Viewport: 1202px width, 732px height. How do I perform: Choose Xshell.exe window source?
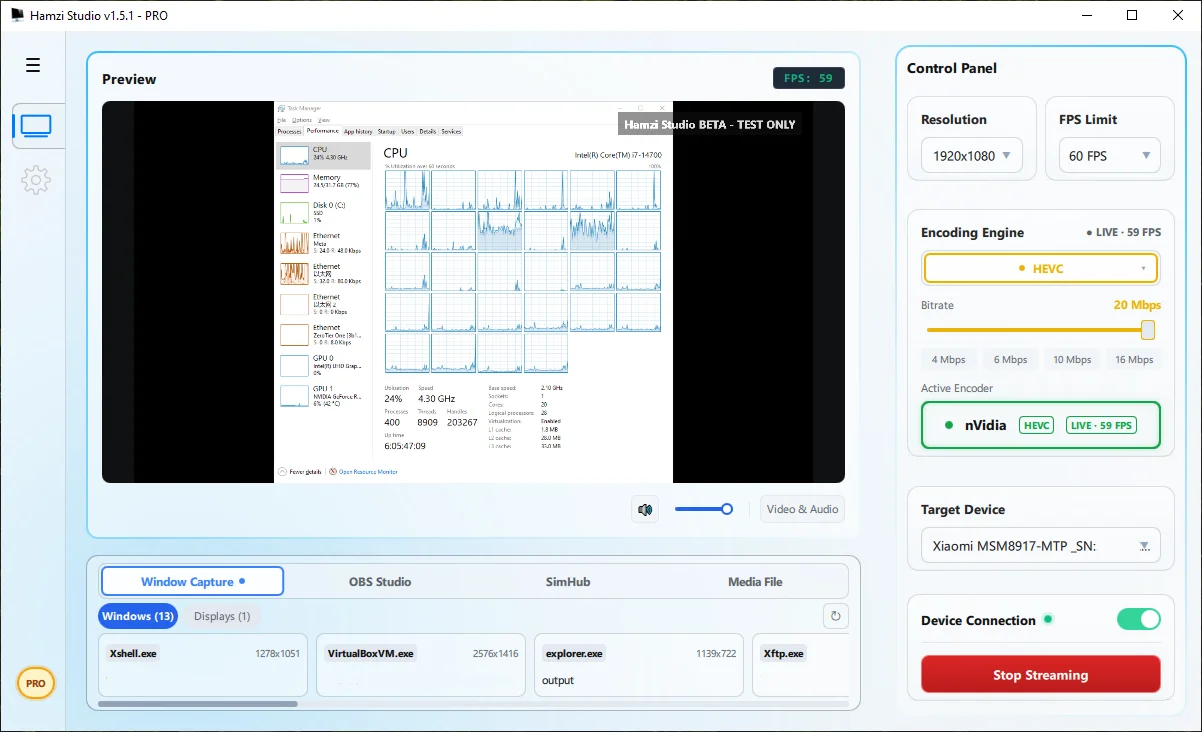(205, 665)
